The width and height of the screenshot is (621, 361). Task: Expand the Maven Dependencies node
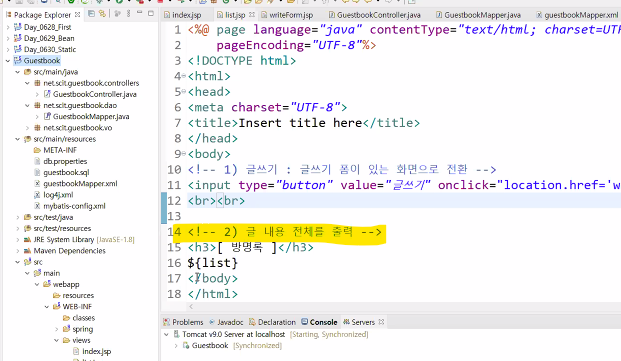coord(17,251)
